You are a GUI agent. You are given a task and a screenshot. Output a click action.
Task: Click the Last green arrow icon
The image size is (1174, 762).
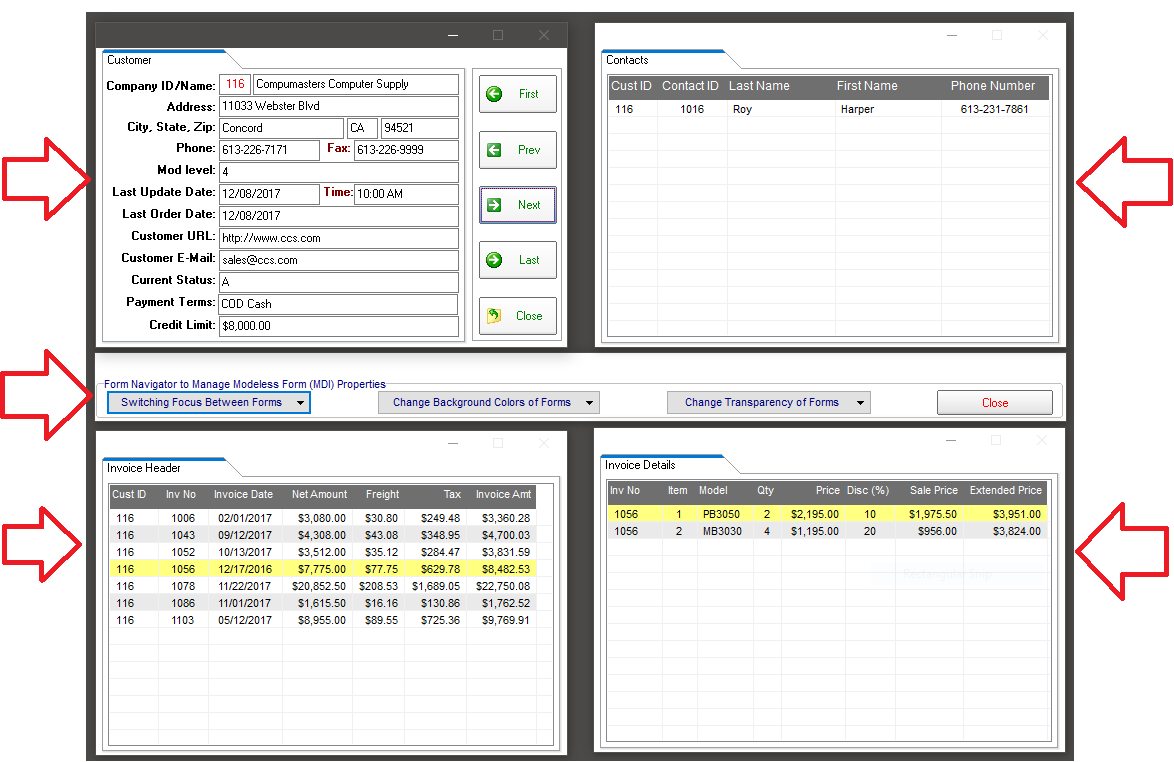point(494,260)
